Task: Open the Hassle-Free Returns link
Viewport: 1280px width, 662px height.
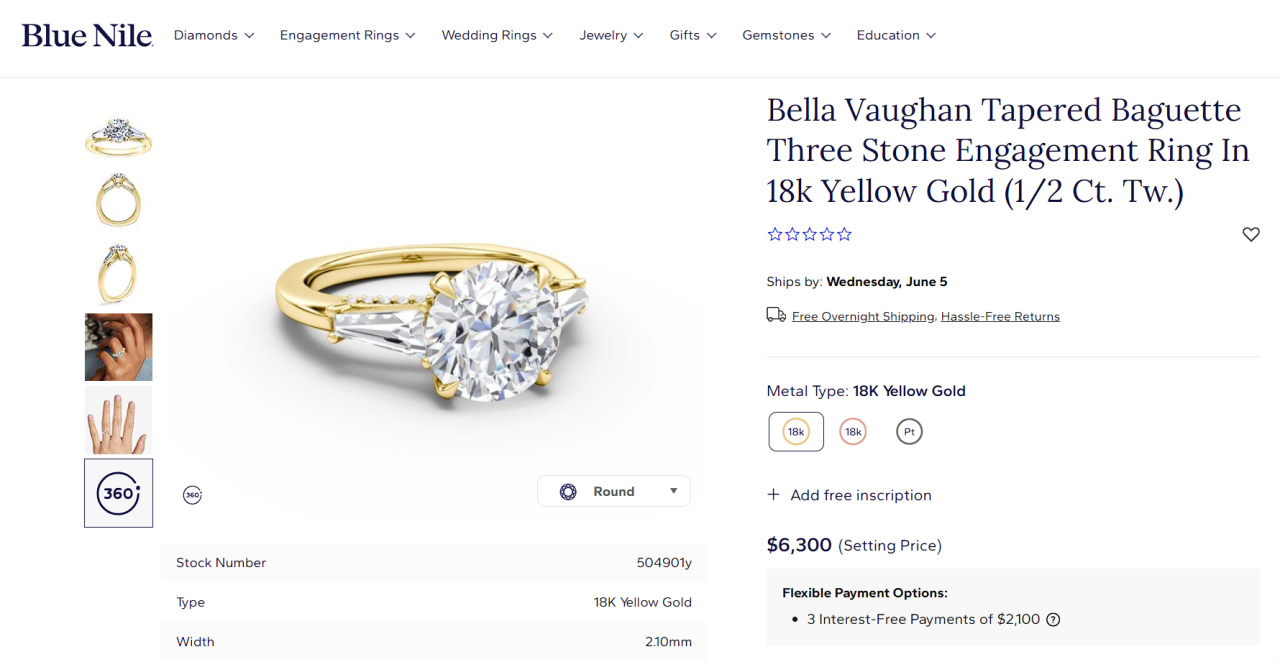Action: (1000, 317)
